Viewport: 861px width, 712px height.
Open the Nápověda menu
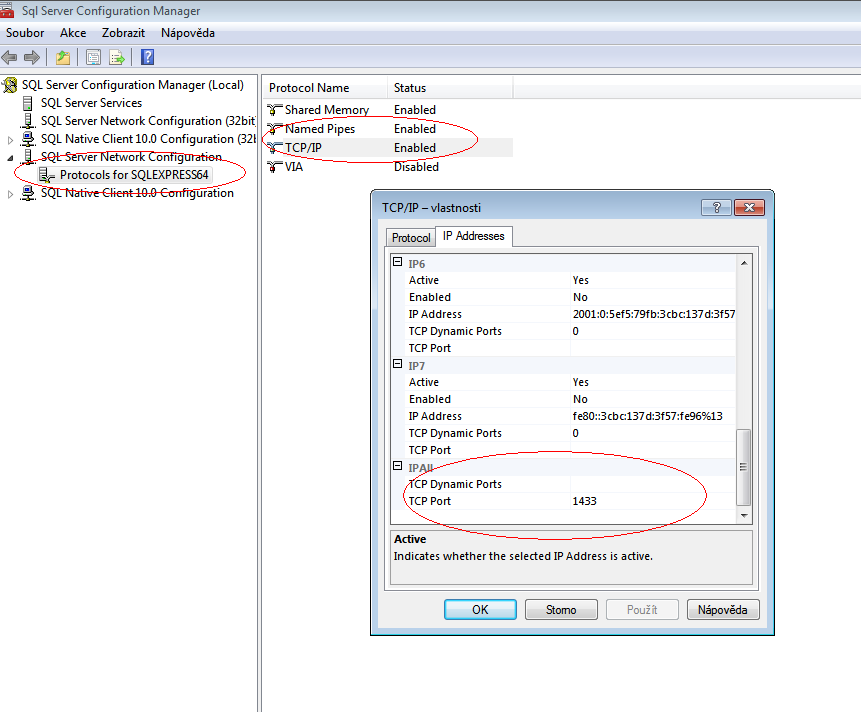click(188, 33)
